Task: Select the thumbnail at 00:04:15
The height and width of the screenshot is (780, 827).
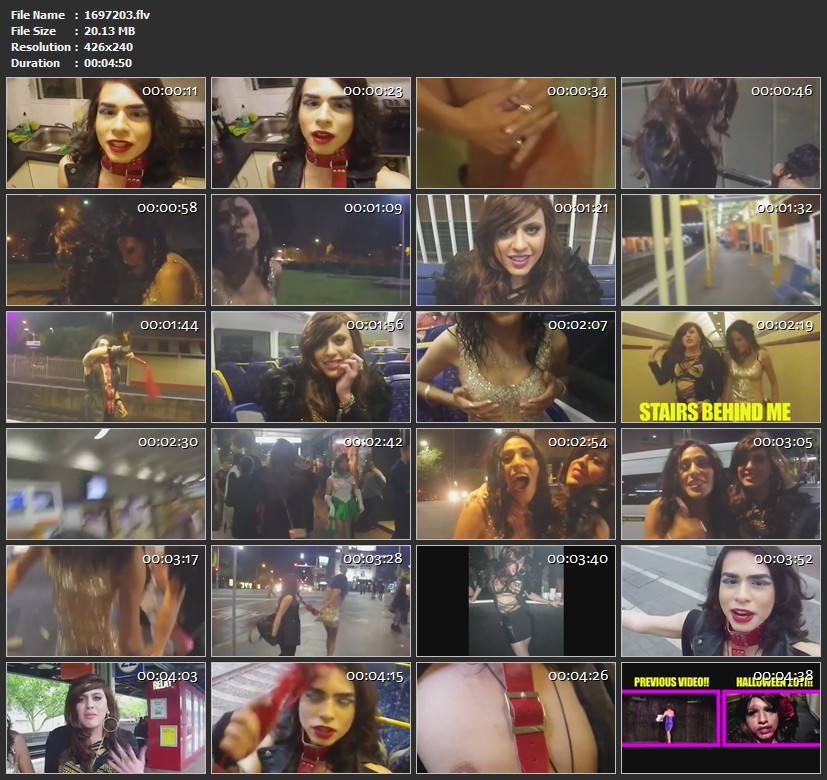Action: coord(310,717)
